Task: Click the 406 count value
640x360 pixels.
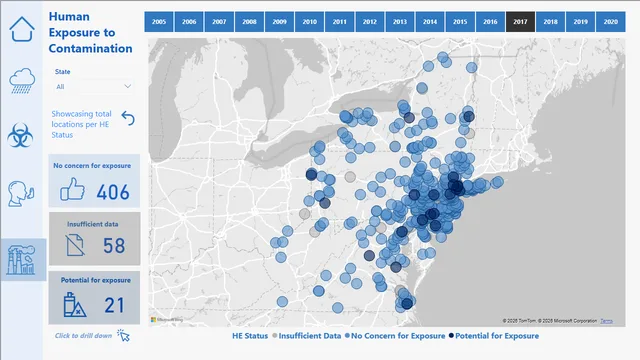Action: 113,192
